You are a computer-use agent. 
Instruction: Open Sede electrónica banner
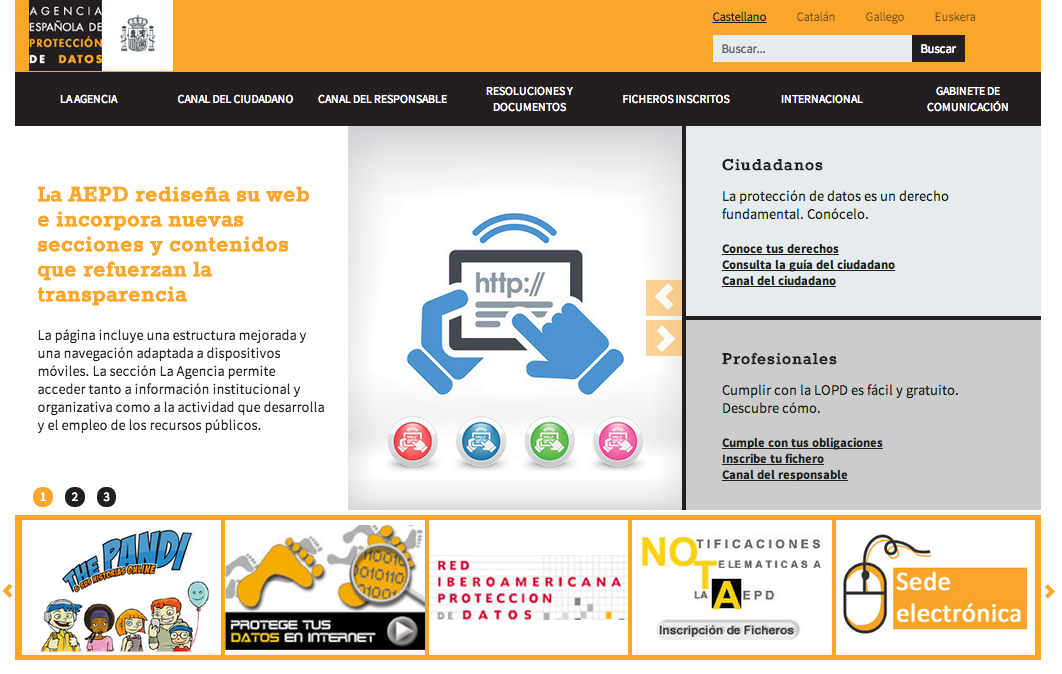[x=935, y=588]
